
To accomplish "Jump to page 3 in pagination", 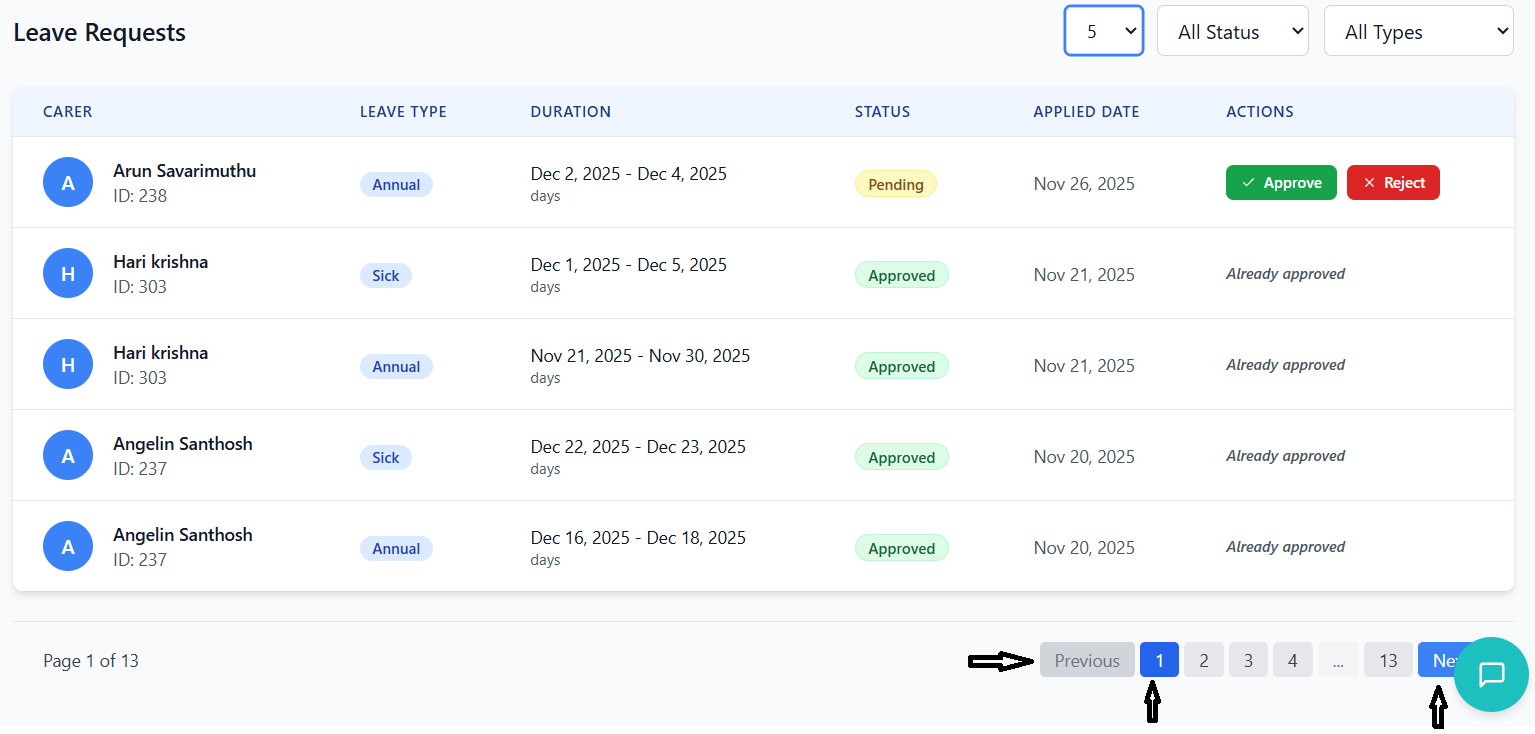I will [x=1248, y=660].
